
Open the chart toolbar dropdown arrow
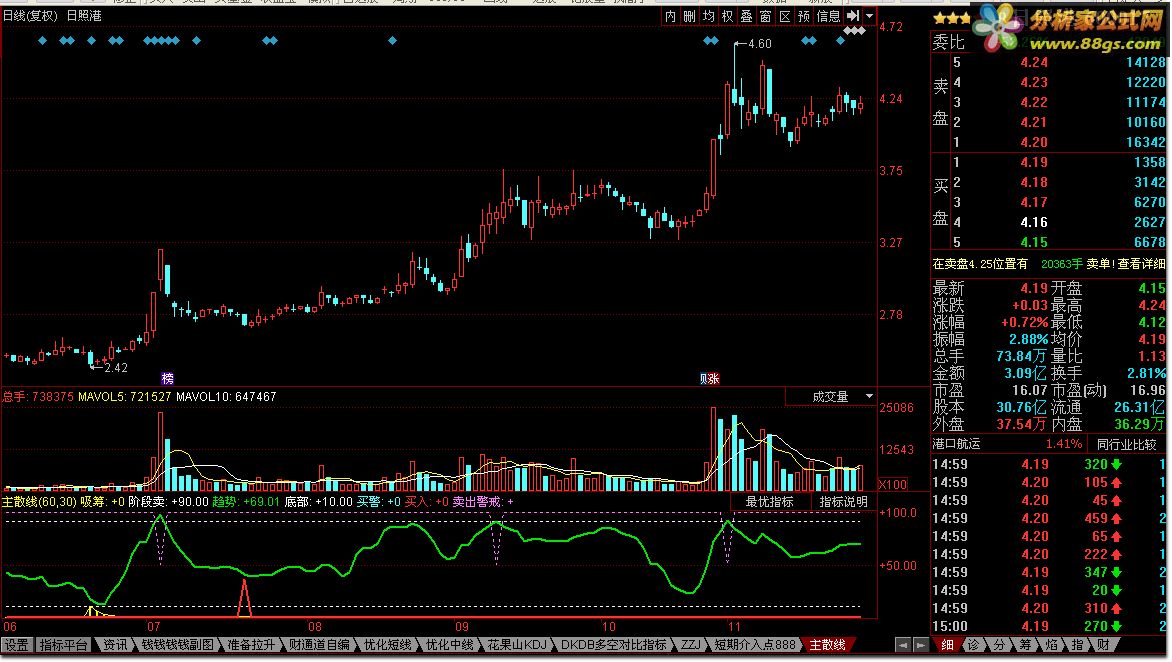[869, 16]
